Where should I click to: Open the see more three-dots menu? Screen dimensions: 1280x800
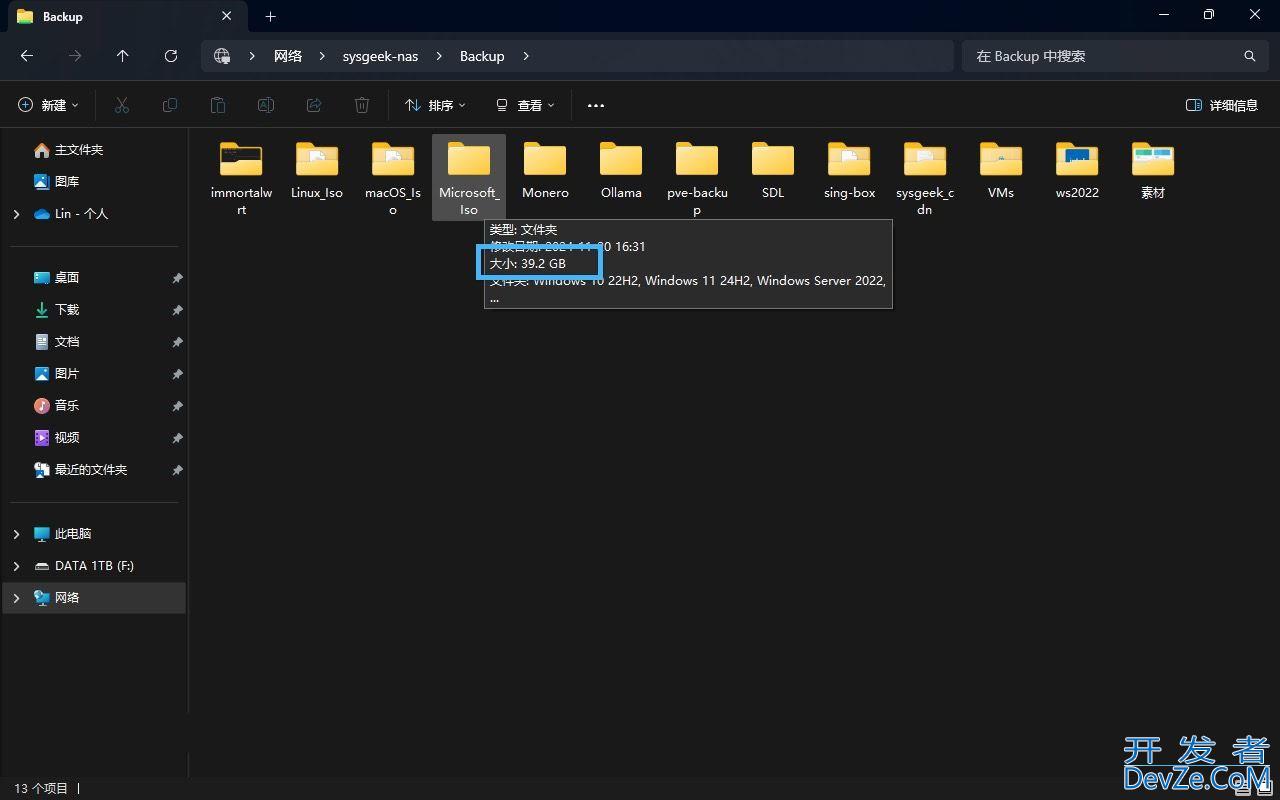pyautogui.click(x=596, y=105)
